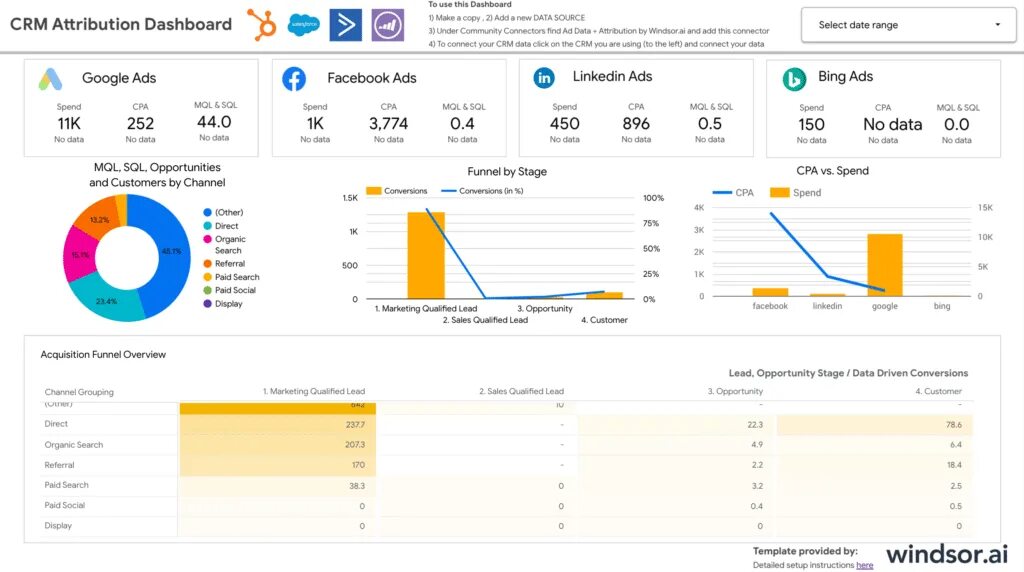
Task: Click the google Spend bar in chart
Action: pos(885,265)
